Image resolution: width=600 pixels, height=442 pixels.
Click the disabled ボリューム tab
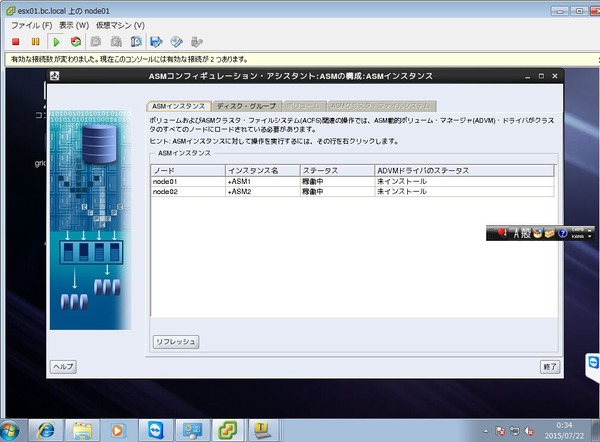[x=304, y=106]
